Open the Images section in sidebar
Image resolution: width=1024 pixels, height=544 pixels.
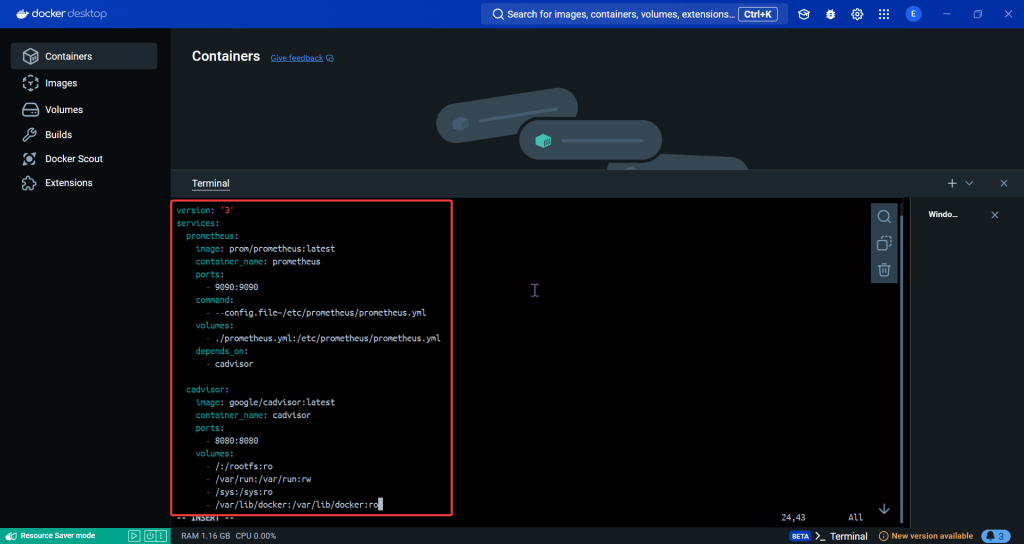pos(61,83)
